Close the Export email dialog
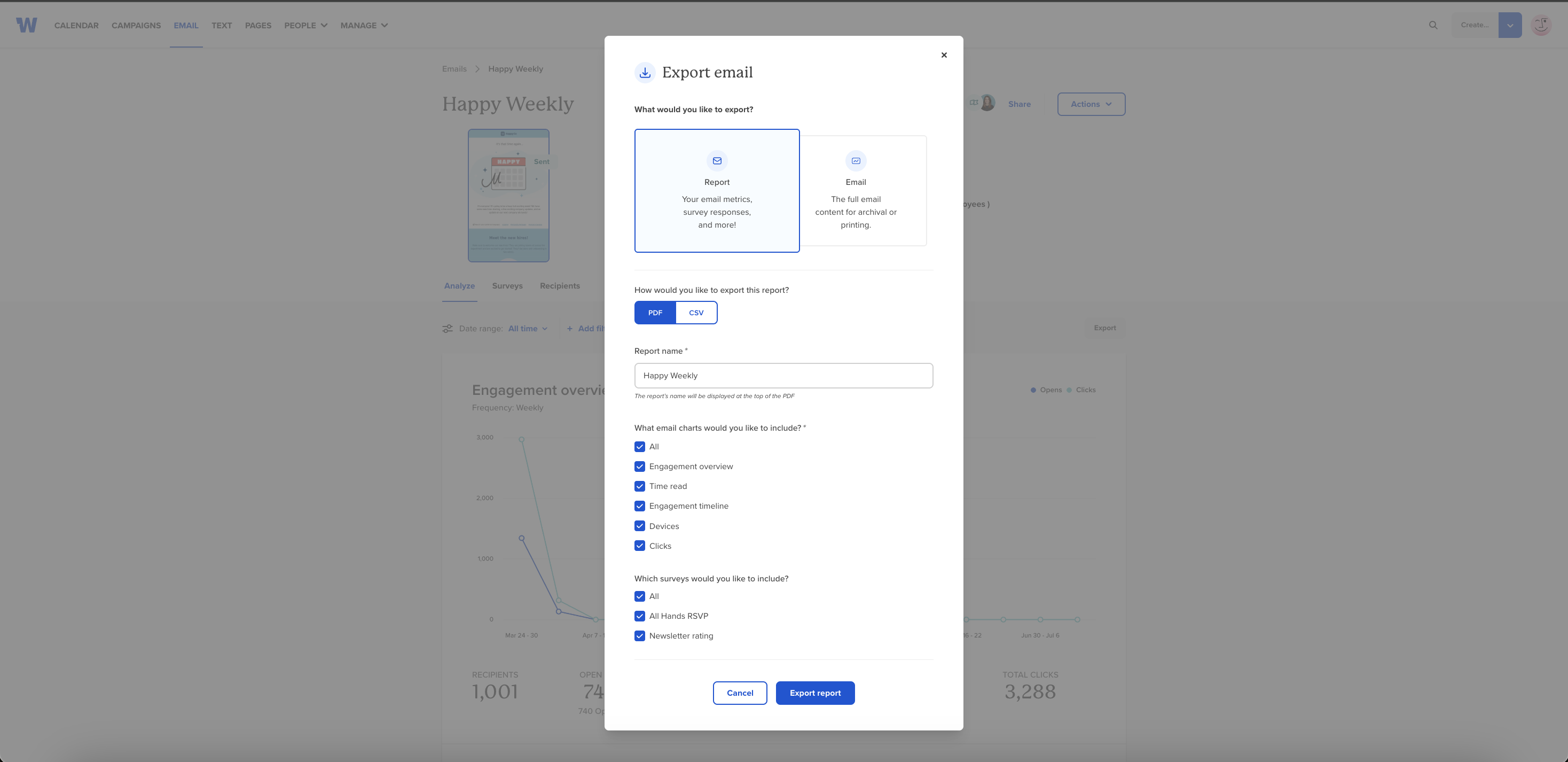The height and width of the screenshot is (762, 1568). point(944,55)
